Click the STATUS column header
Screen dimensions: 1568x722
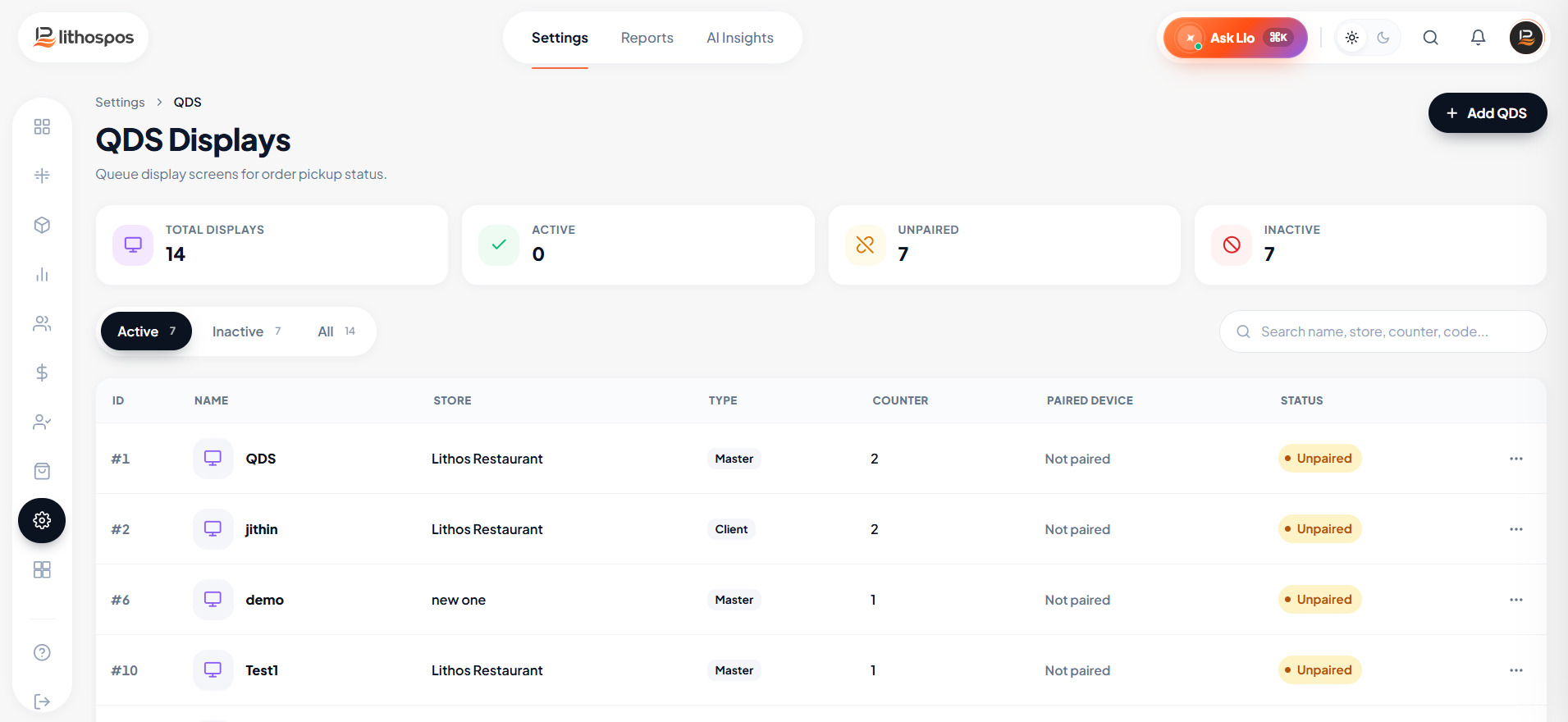pyautogui.click(x=1301, y=400)
